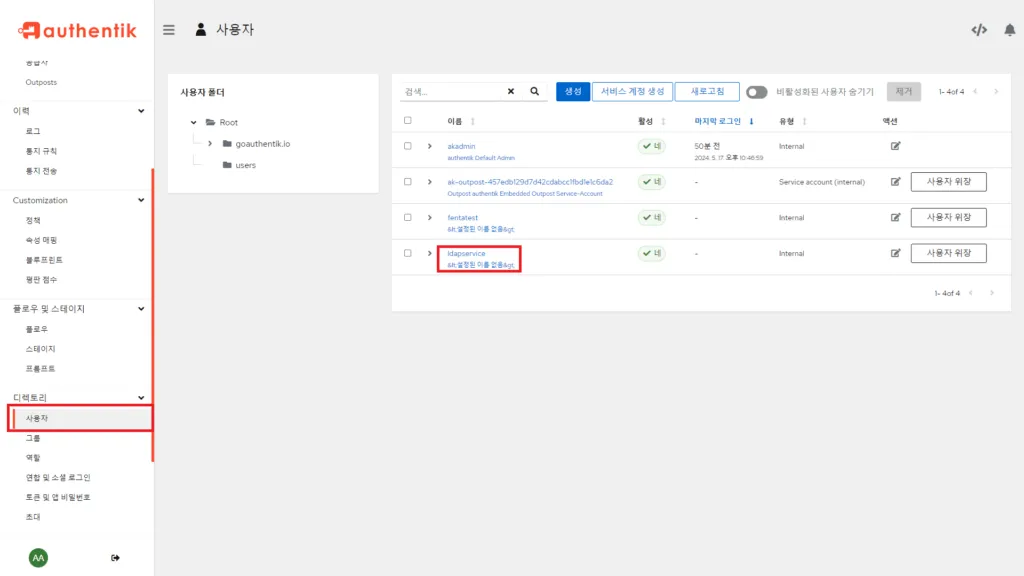1024x576 pixels.
Task: Open Outposts in the sidebar
Action: [x=41, y=82]
